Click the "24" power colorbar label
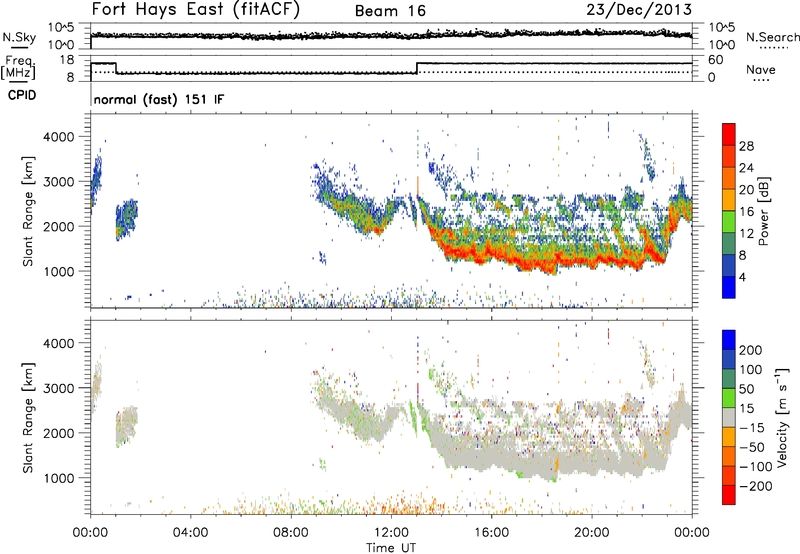Image resolution: width=800 pixels, height=554 pixels. tap(746, 168)
